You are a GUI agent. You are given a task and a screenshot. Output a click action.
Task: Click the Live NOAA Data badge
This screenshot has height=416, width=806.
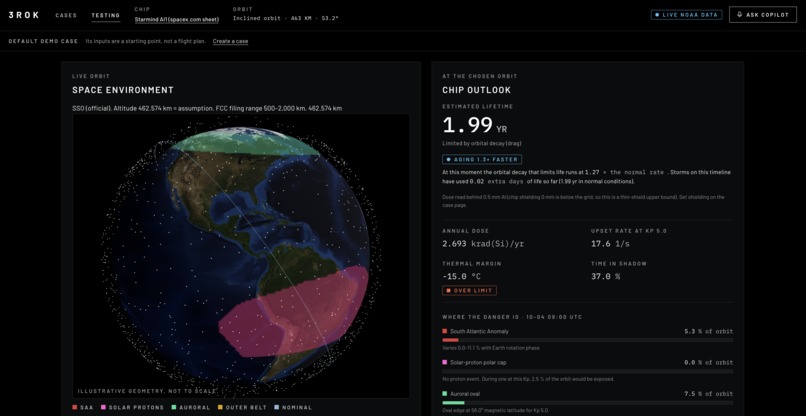click(686, 15)
